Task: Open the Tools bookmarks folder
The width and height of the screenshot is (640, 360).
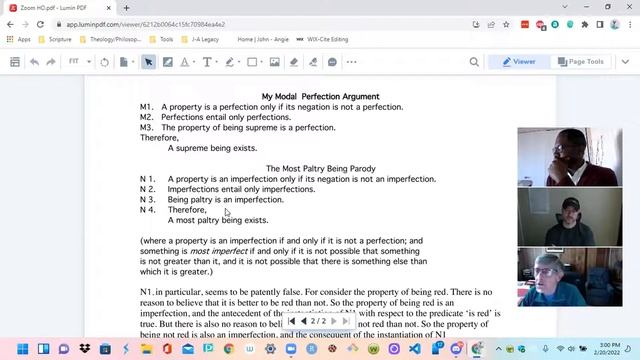Action: pyautogui.click(x=162, y=40)
